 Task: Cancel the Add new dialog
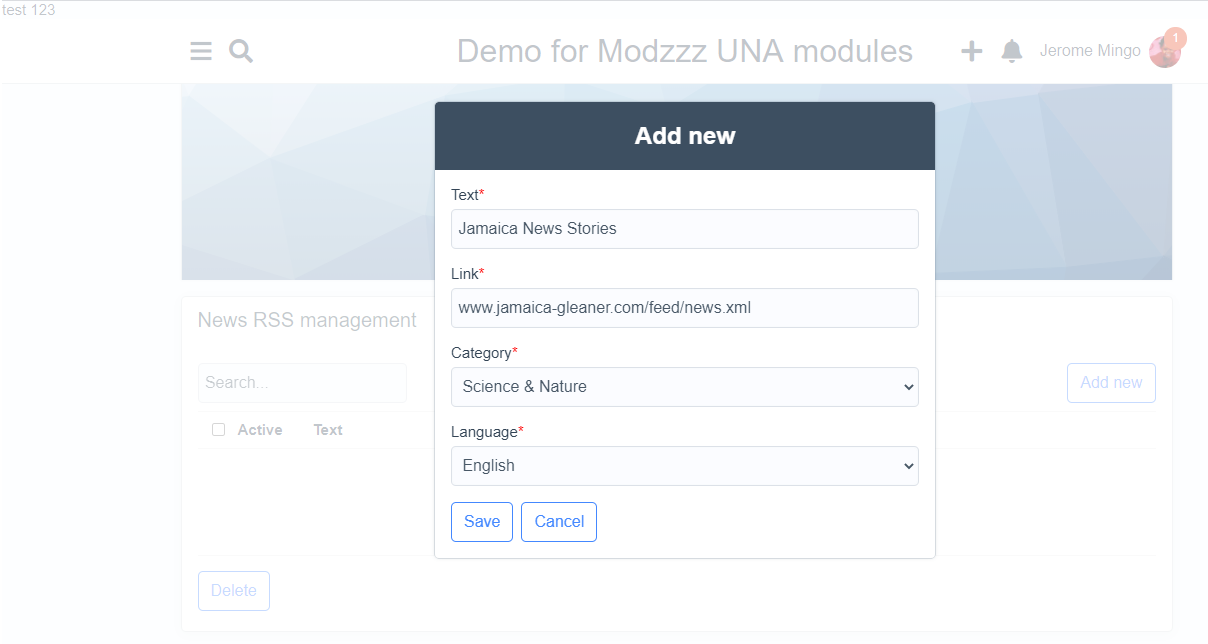tap(559, 522)
